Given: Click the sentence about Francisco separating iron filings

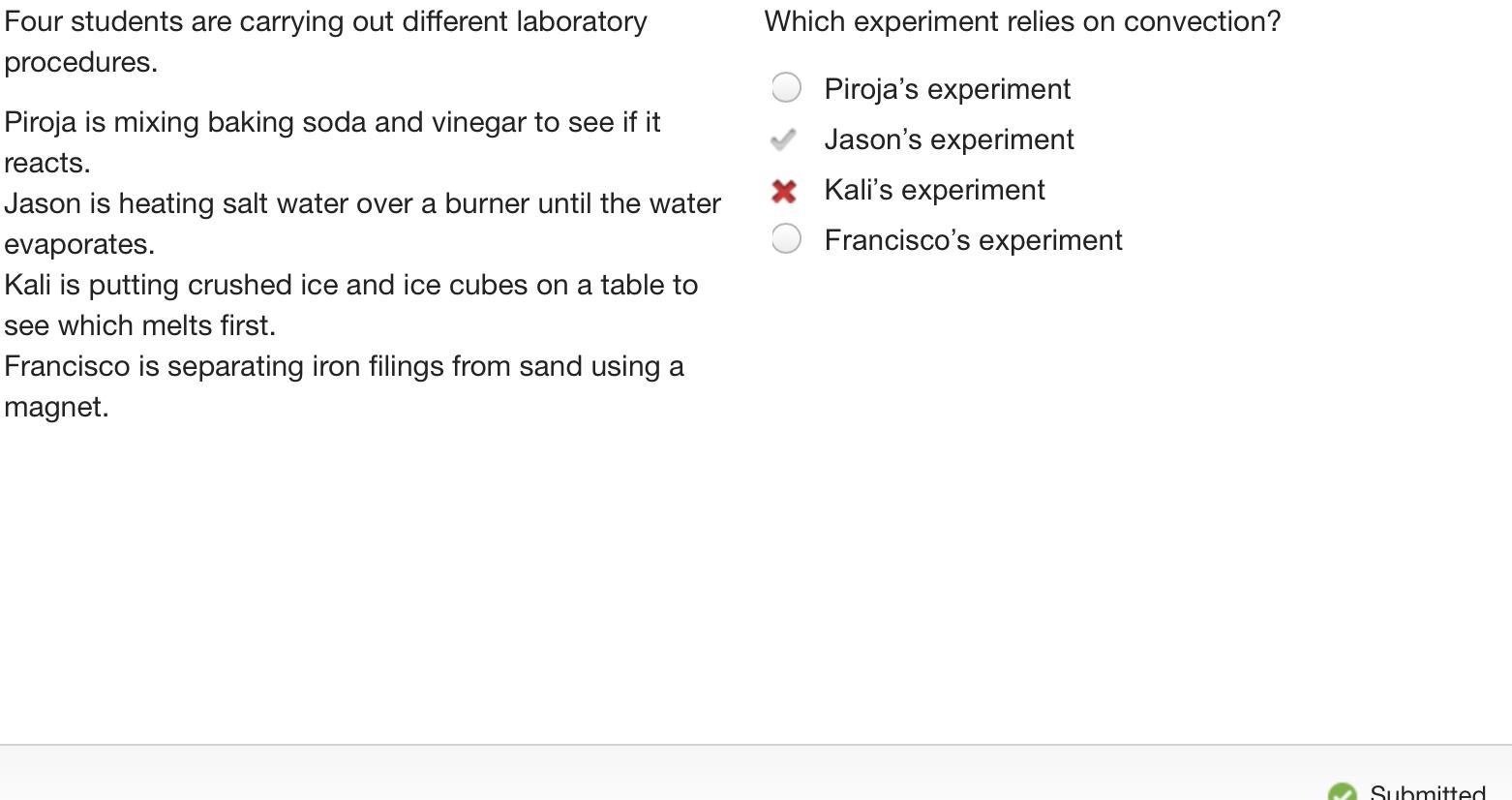Looking at the screenshot, I should click(344, 366).
